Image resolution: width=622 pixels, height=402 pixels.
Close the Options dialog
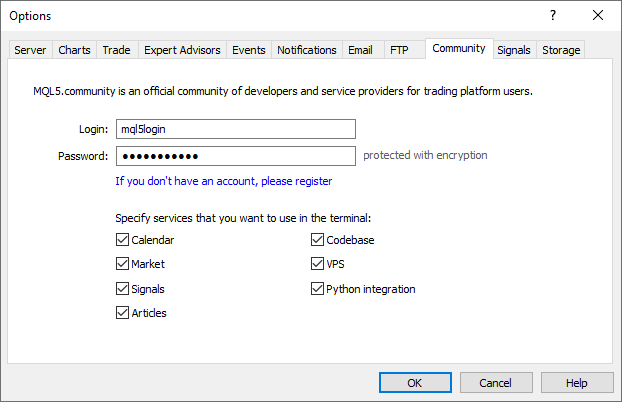[x=598, y=15]
